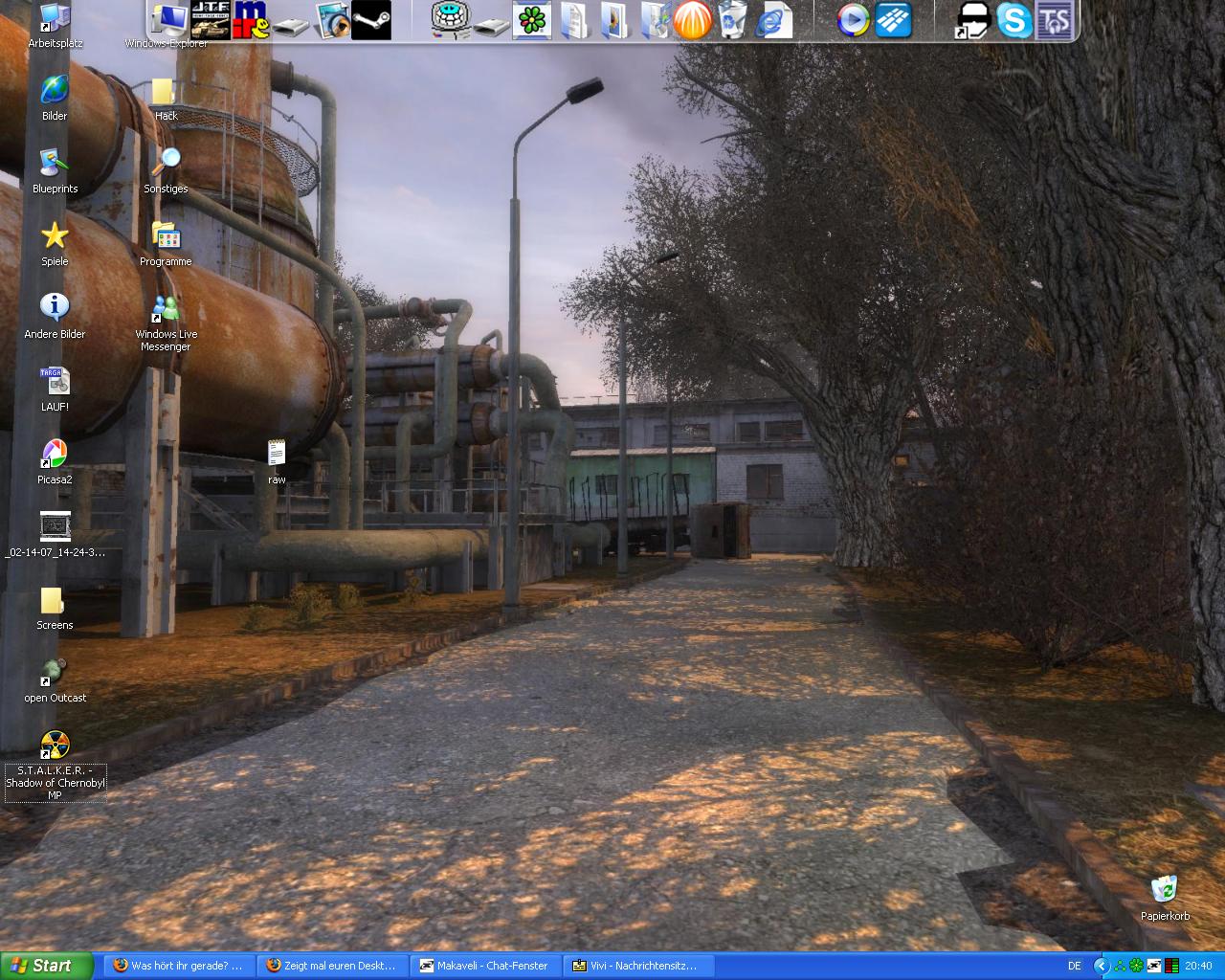1225x980 pixels.
Task: Open ICQ flower icon in the dock
Action: point(532,20)
